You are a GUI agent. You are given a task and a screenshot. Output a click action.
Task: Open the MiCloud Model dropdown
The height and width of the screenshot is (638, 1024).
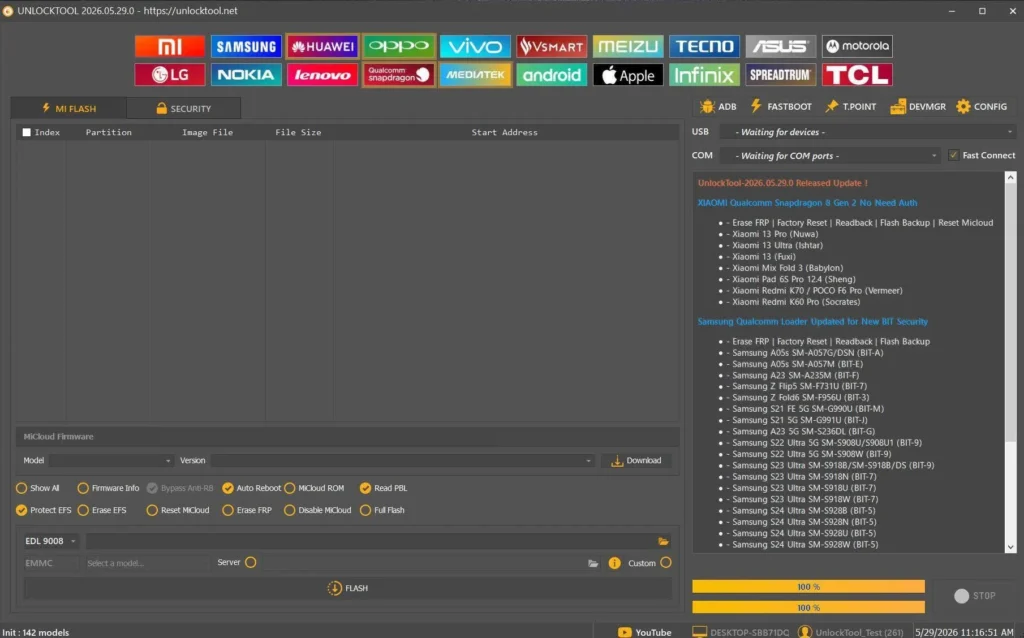pos(111,460)
